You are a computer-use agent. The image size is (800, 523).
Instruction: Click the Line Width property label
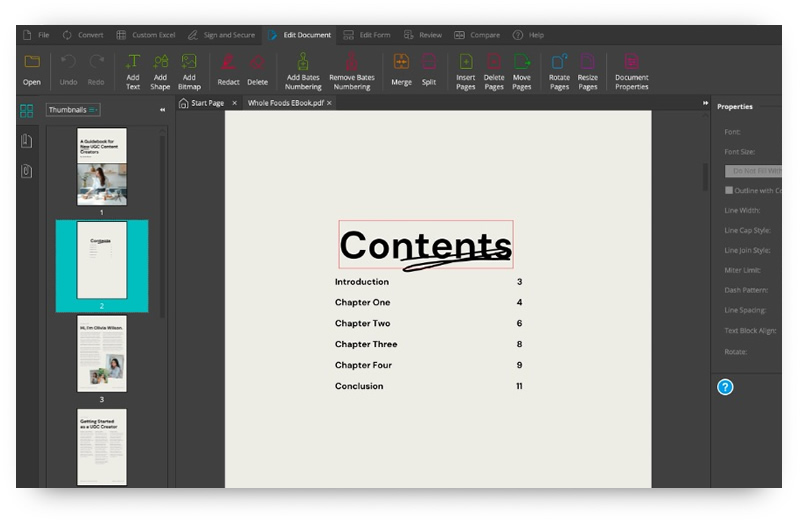[x=742, y=210]
